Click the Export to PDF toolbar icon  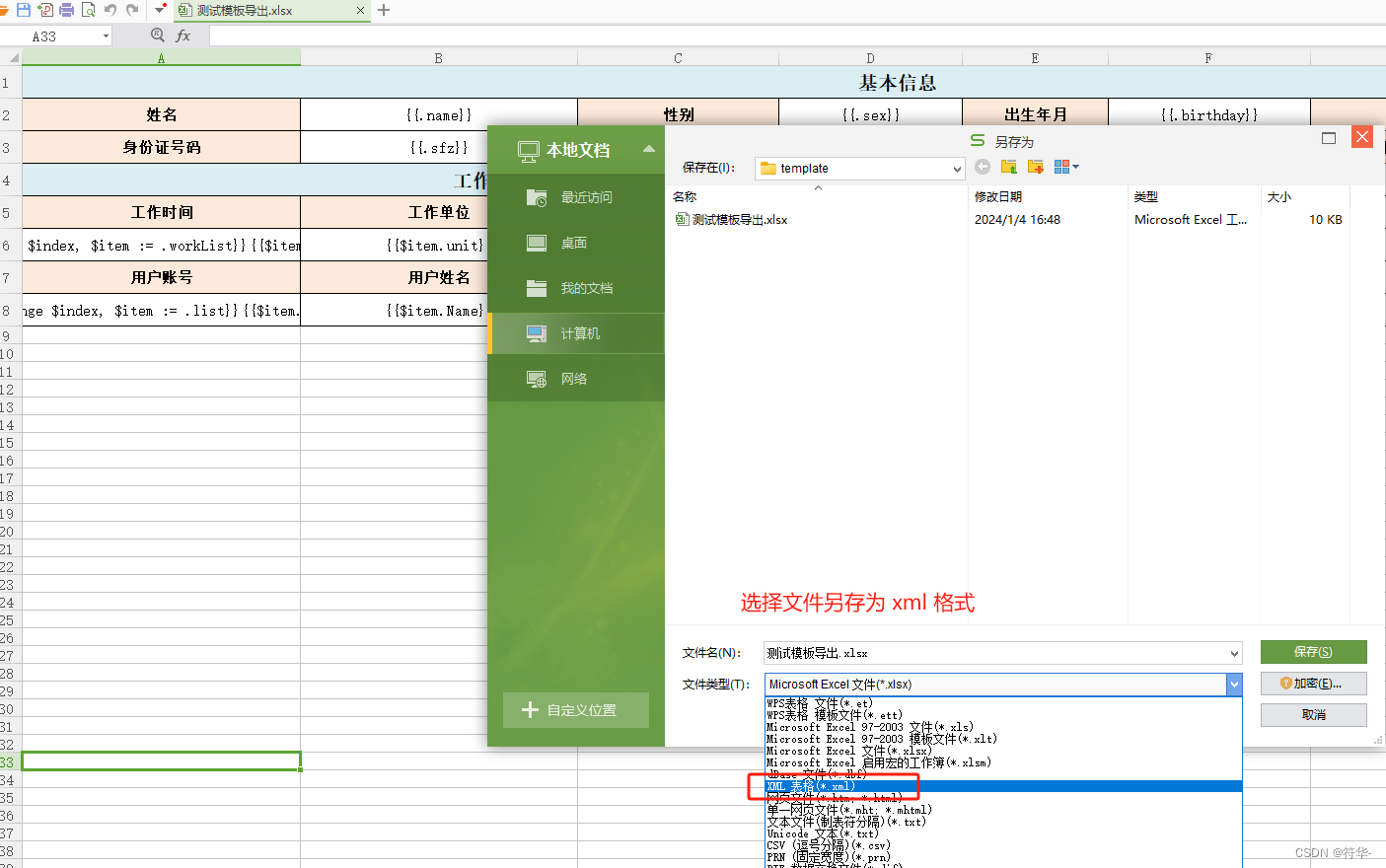(x=45, y=10)
